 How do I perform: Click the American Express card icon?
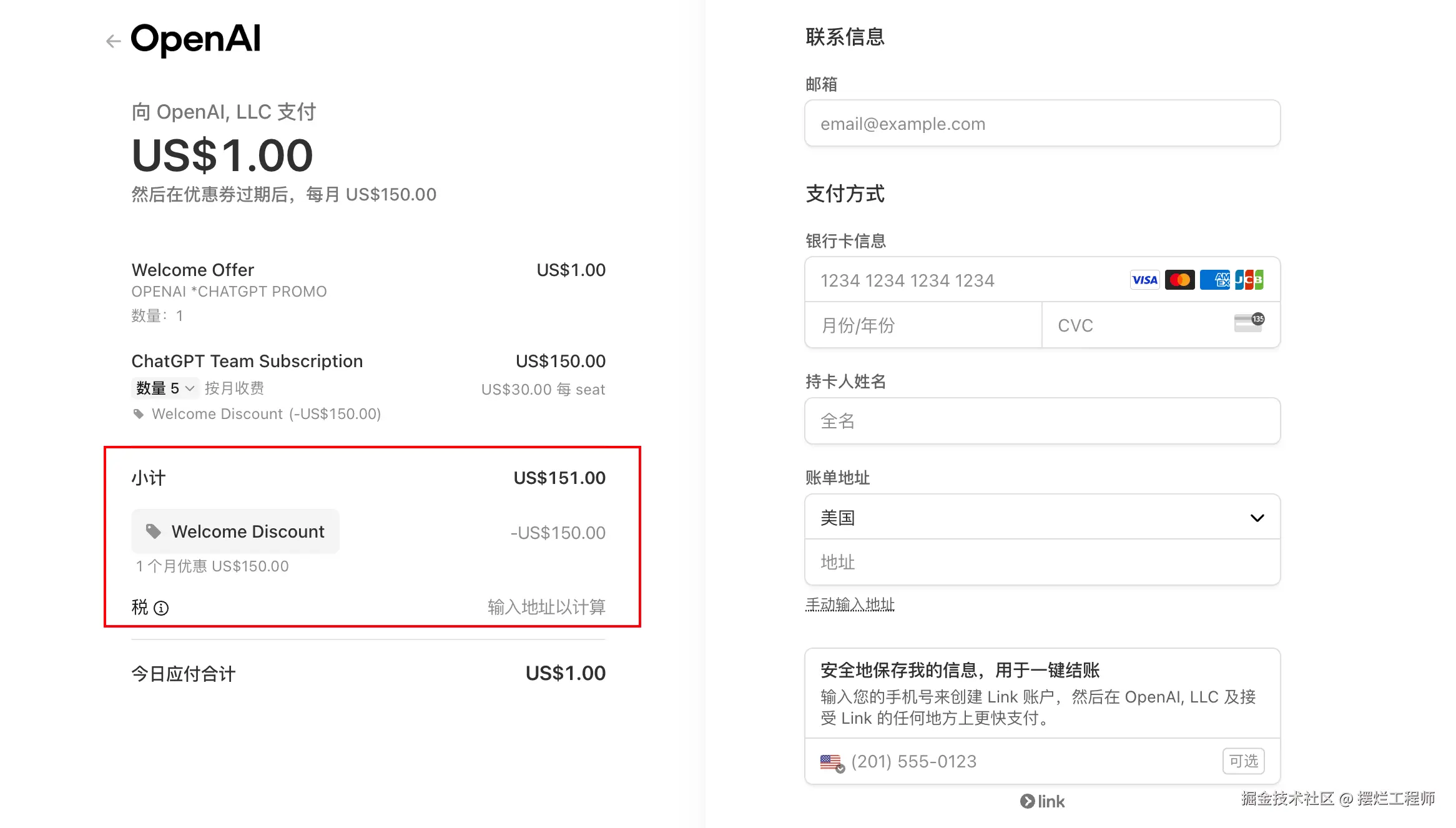1214,280
